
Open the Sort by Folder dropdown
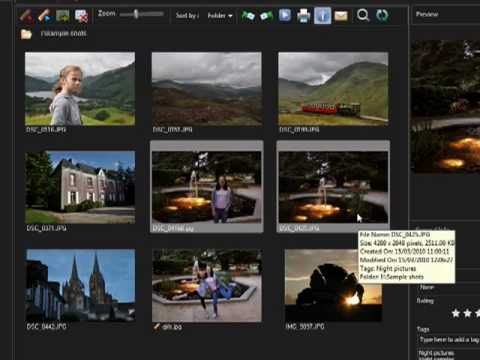[220, 16]
